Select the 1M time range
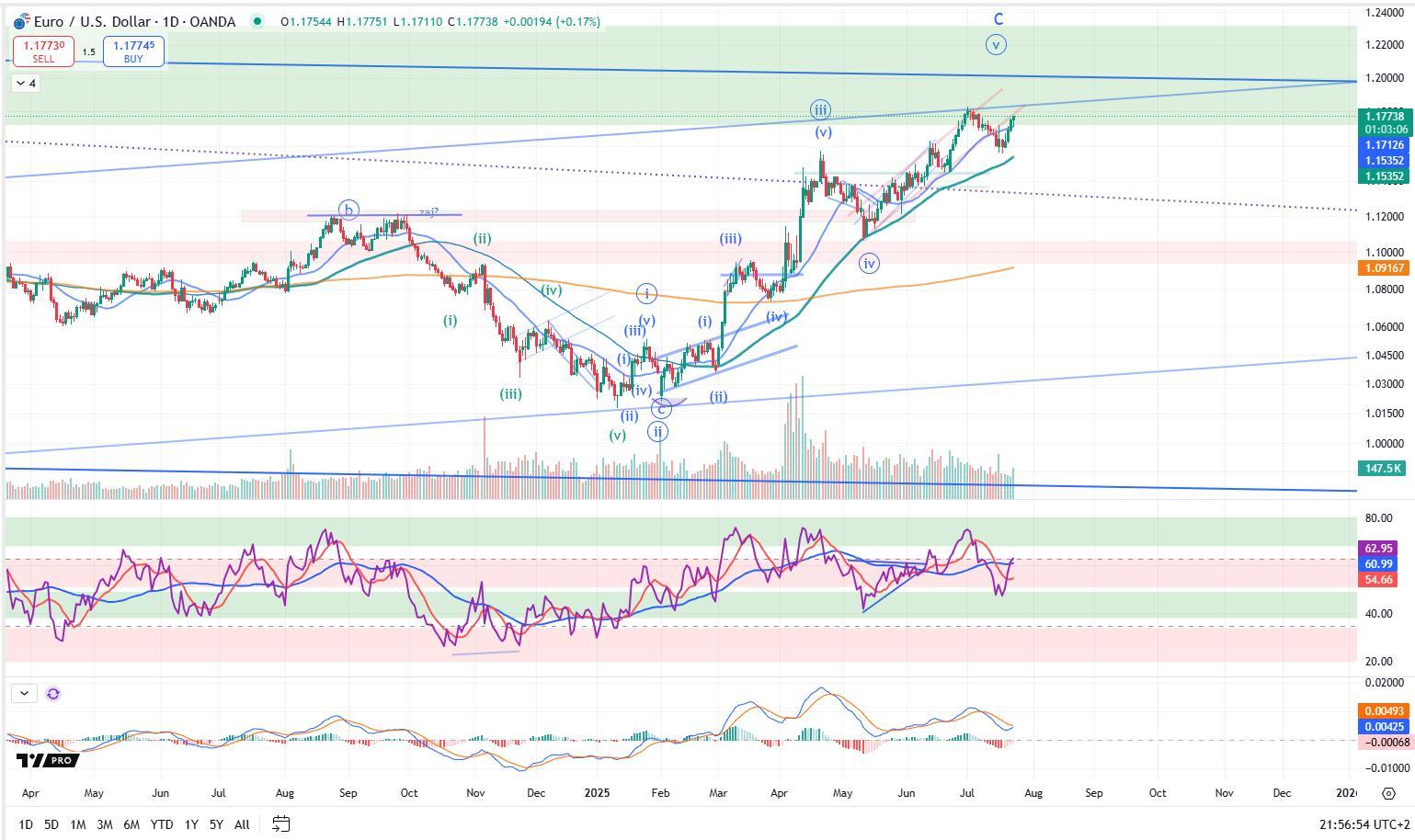1415x840 pixels. click(78, 824)
